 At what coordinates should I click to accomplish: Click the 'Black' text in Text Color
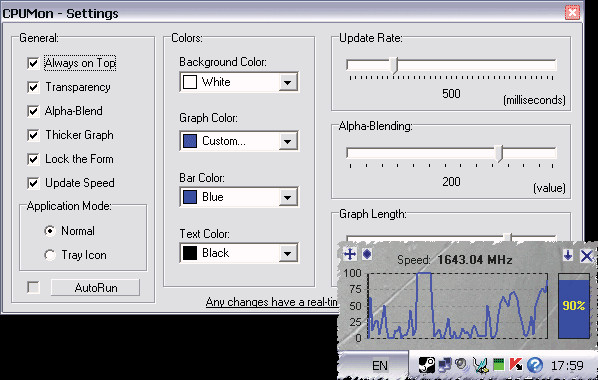215,253
